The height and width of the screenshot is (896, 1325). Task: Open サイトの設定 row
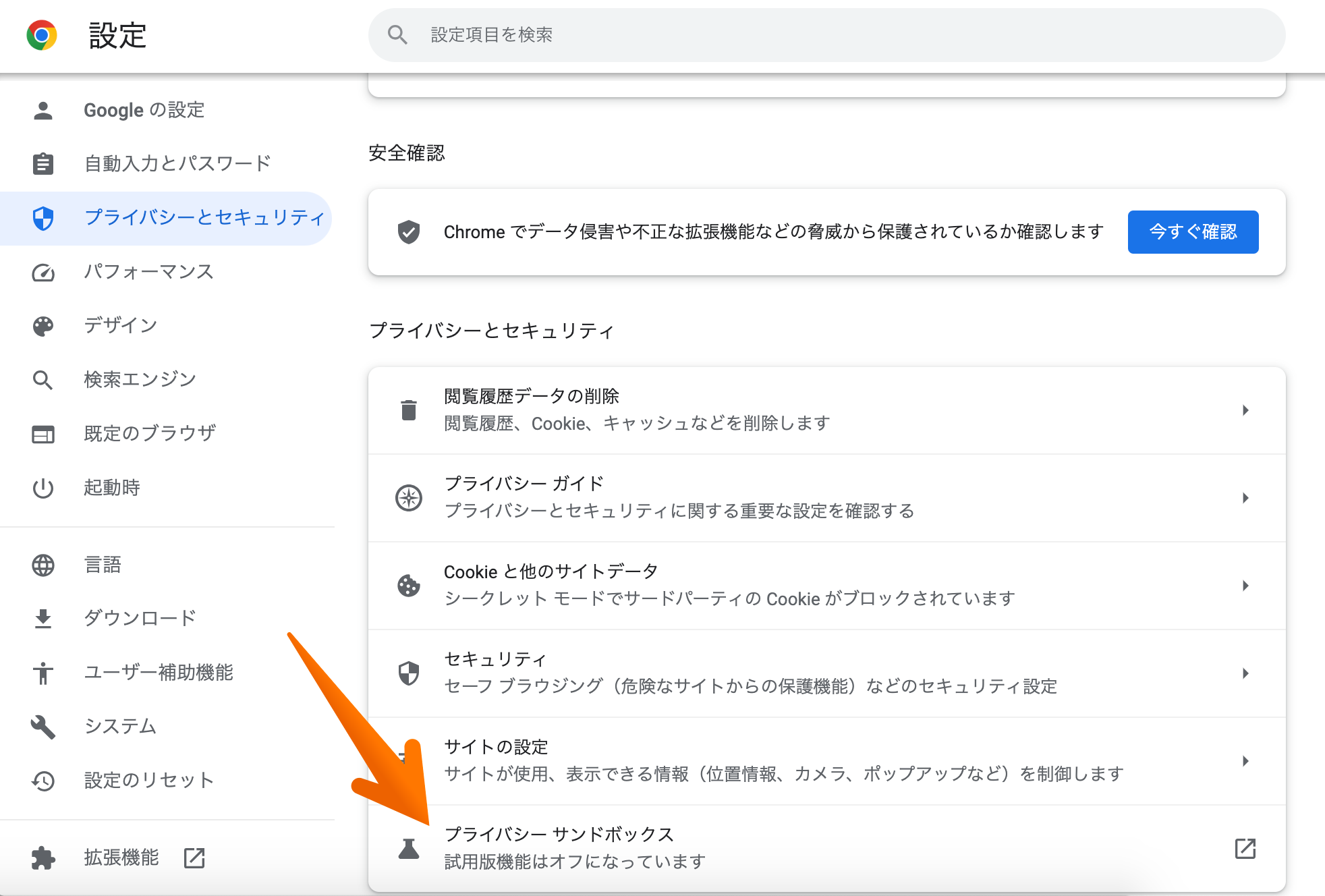pyautogui.click(x=826, y=761)
